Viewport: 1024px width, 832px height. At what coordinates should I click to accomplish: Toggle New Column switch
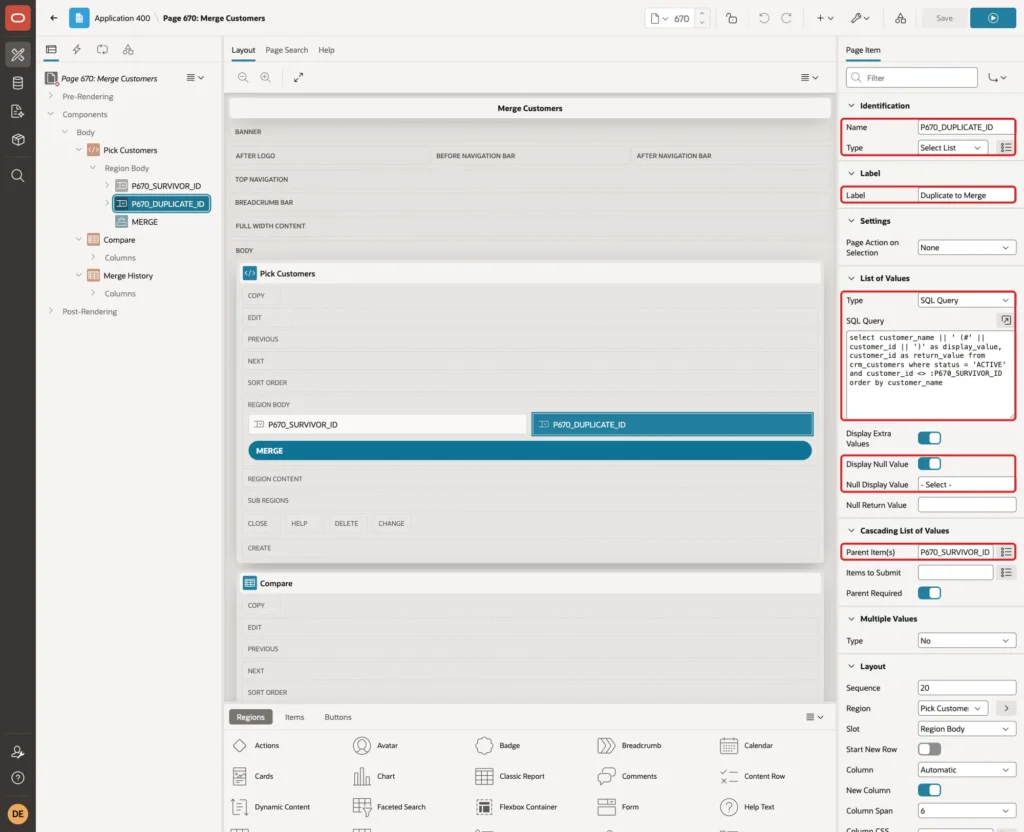coord(929,790)
